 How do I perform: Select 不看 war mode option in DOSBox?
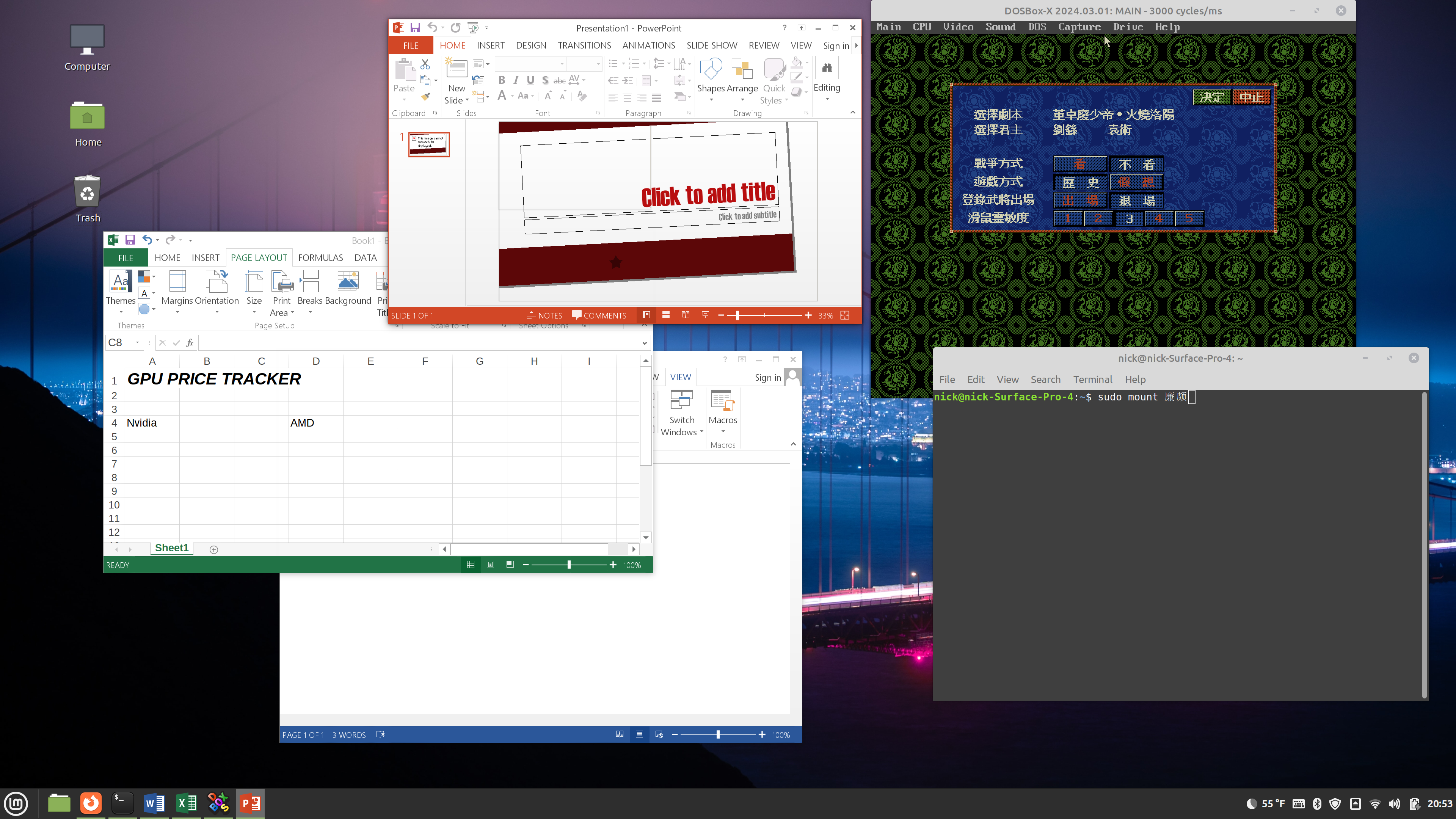1137,165
